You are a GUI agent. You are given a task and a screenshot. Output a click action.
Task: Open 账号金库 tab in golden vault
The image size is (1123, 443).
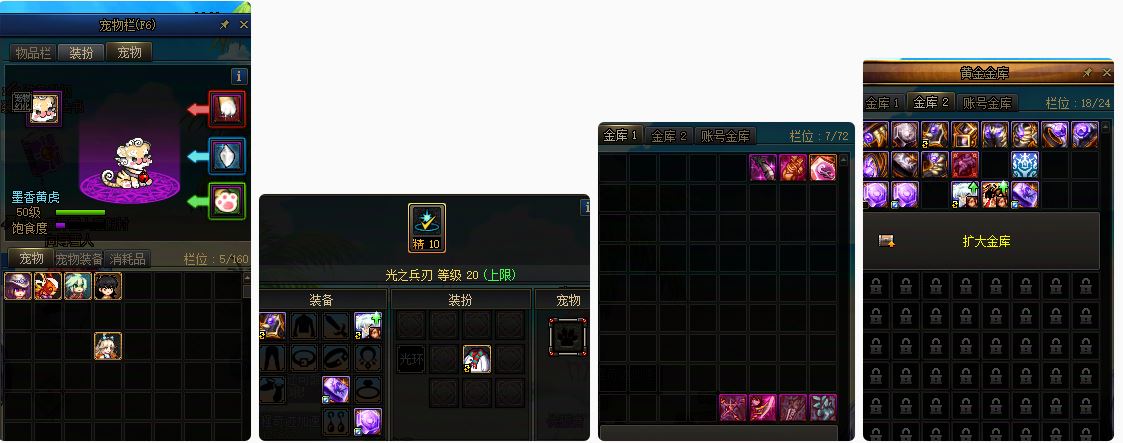(x=987, y=103)
